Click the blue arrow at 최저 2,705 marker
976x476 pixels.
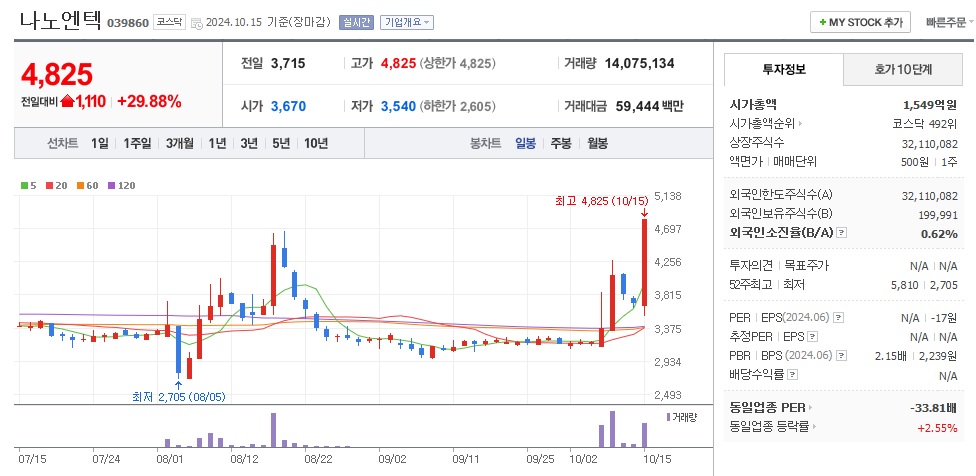click(x=179, y=385)
